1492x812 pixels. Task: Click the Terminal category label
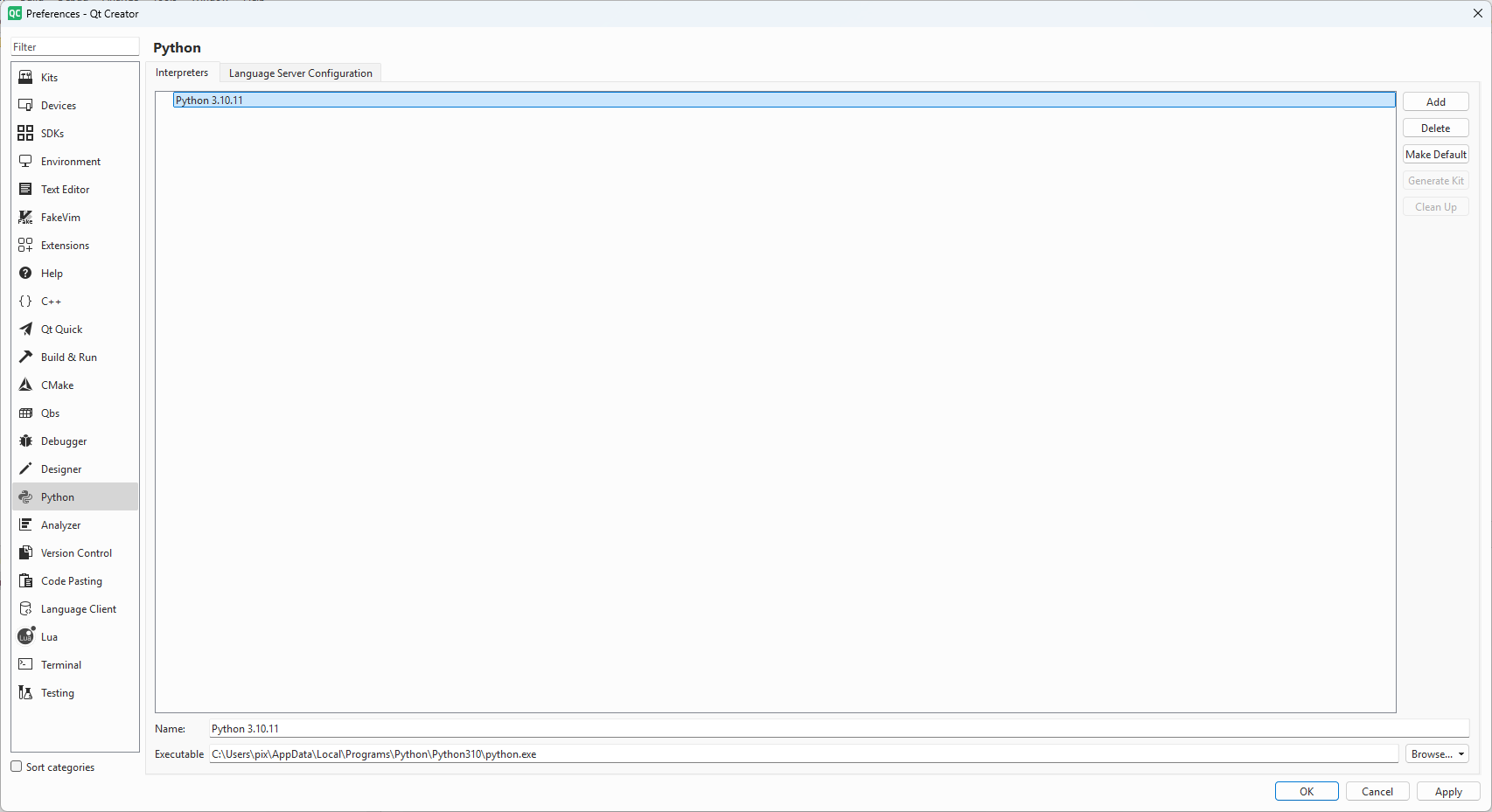[61, 665]
